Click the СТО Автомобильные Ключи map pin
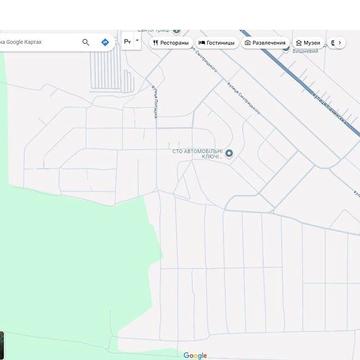Screen dimensions: 360x360 (229, 153)
